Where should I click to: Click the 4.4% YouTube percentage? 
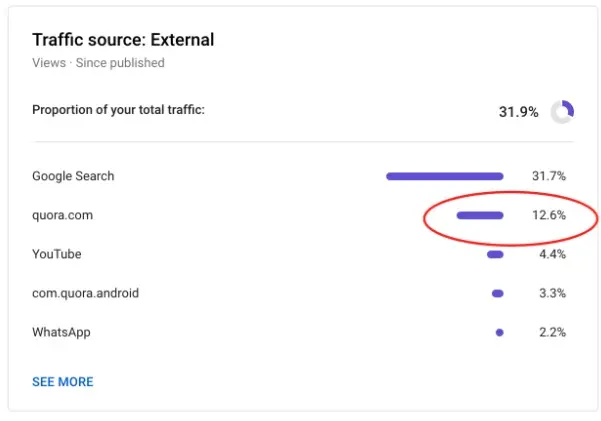(551, 254)
